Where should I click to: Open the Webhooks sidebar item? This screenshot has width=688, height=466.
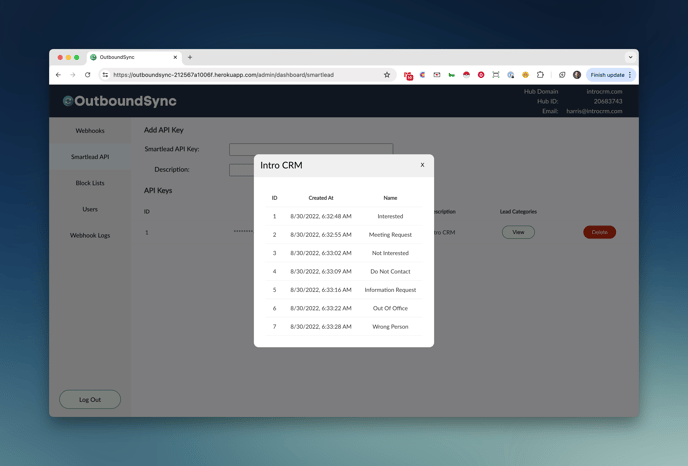(90, 131)
